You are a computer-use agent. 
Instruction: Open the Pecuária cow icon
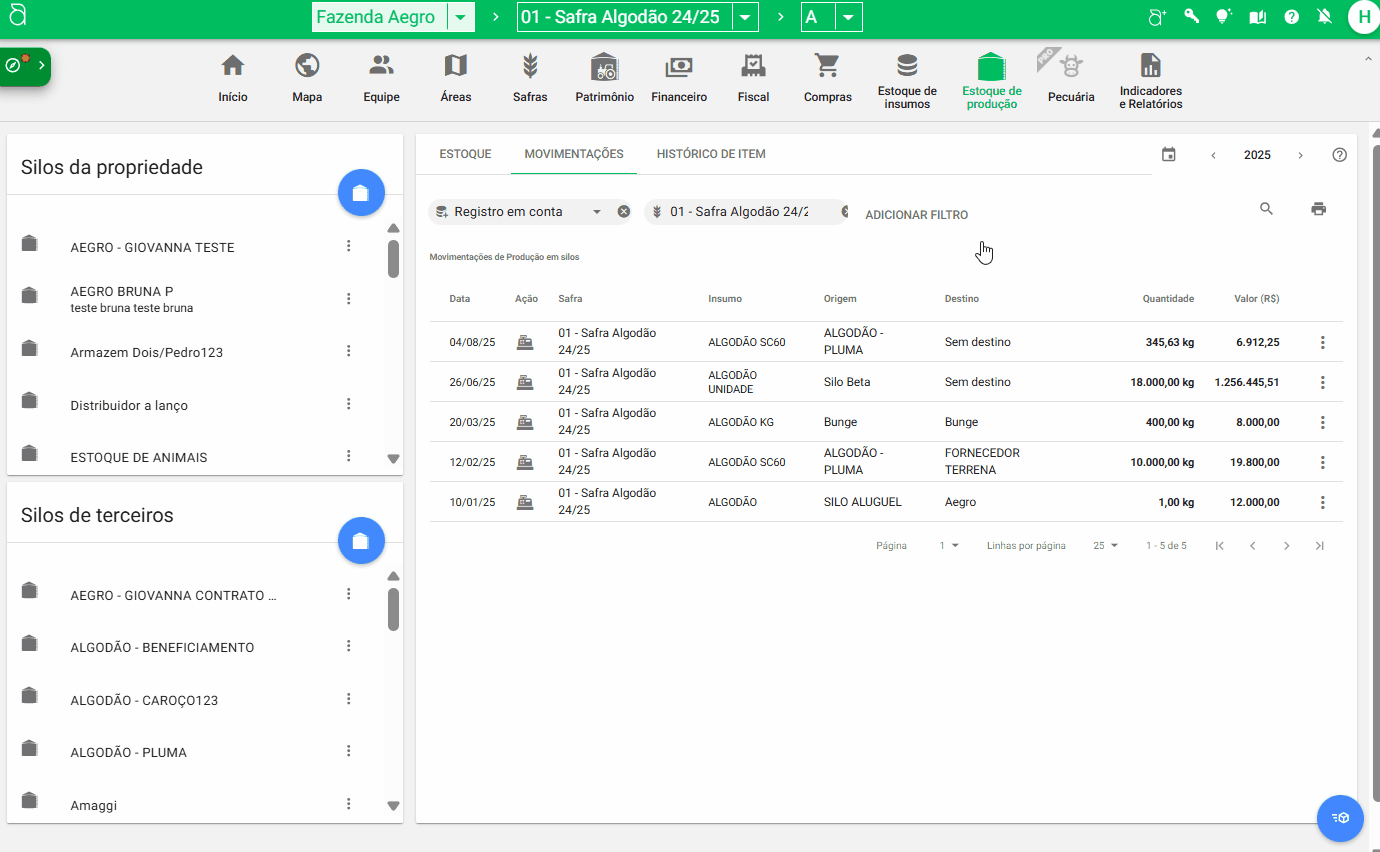click(x=1071, y=68)
